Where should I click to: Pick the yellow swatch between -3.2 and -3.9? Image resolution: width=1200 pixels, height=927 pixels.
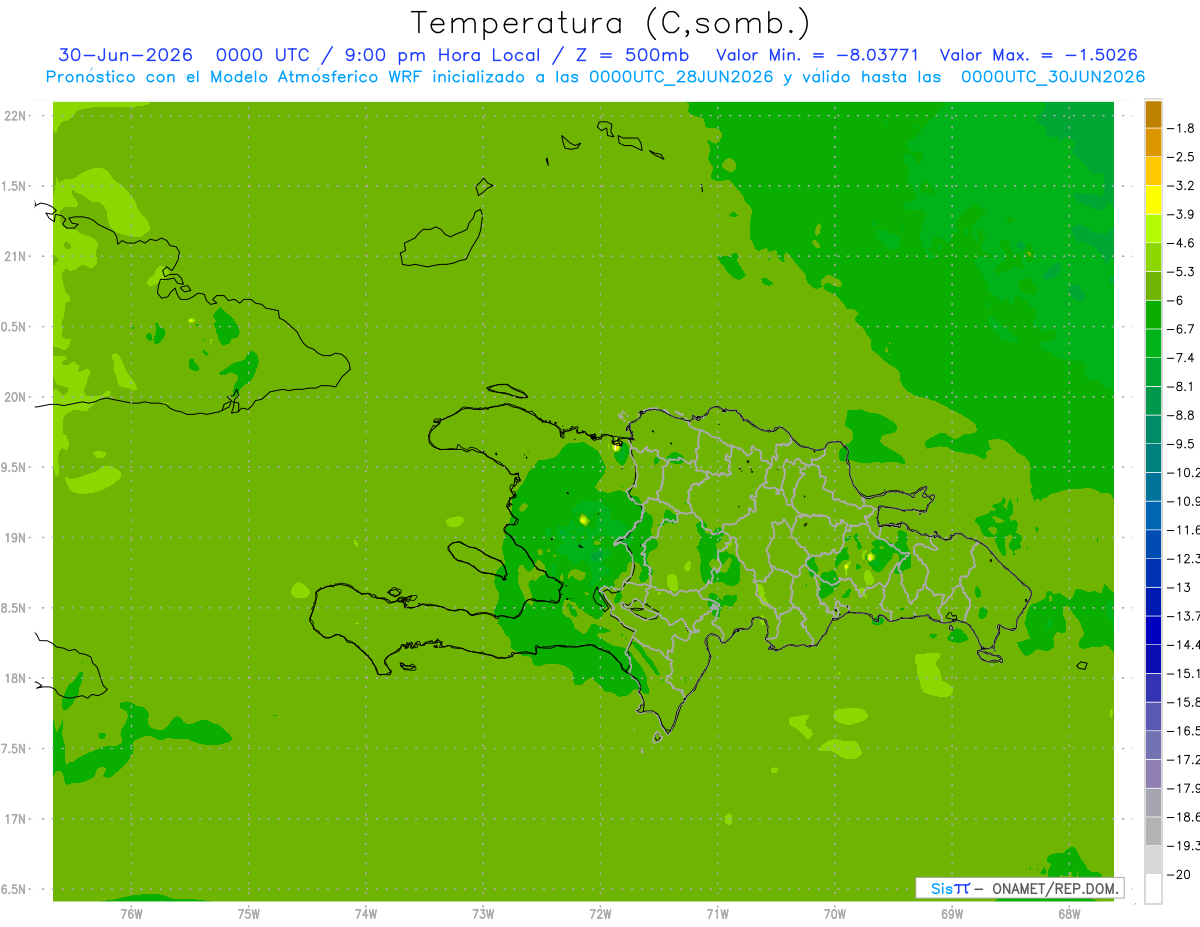coord(1153,200)
